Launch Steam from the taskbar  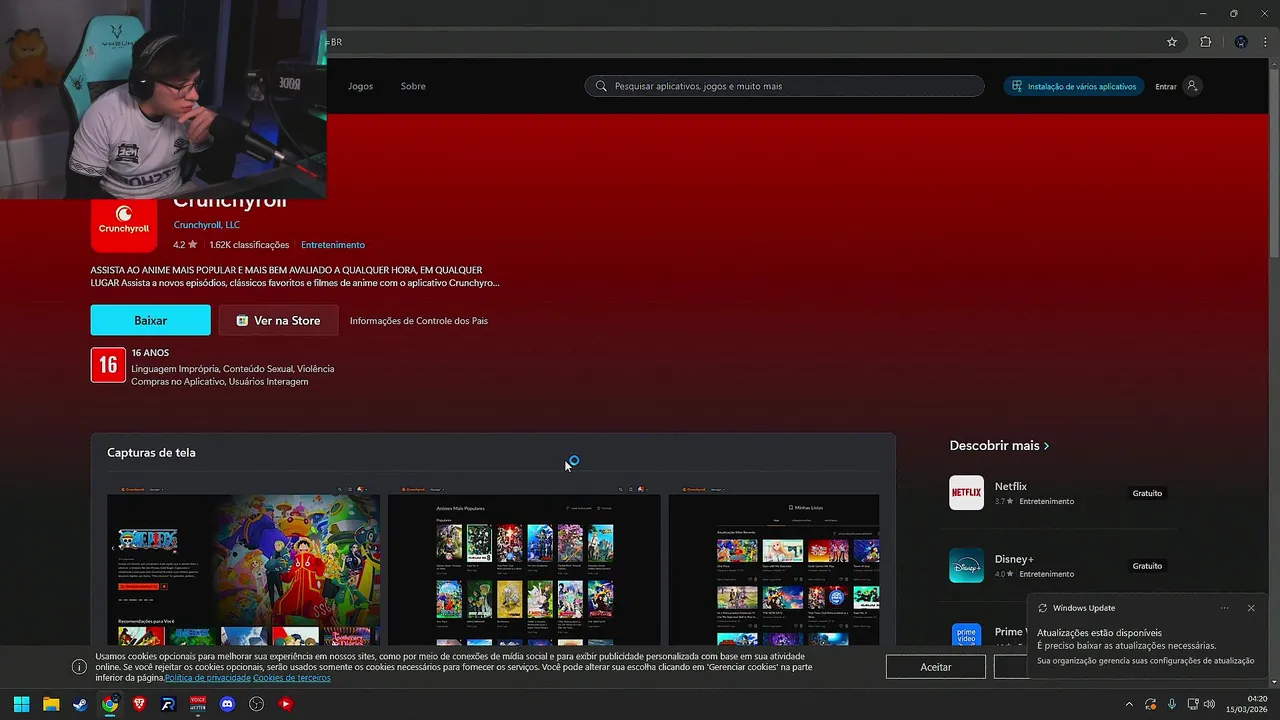coord(80,704)
